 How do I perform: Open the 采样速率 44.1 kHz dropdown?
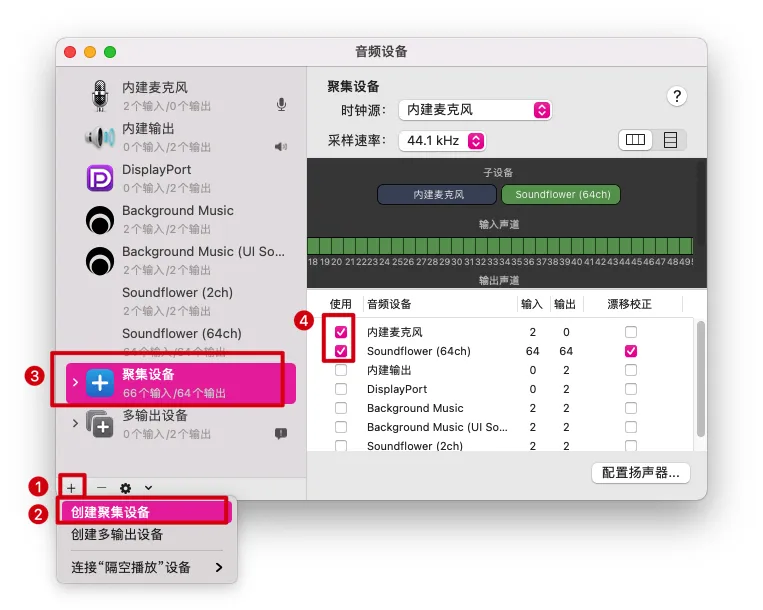(442, 141)
